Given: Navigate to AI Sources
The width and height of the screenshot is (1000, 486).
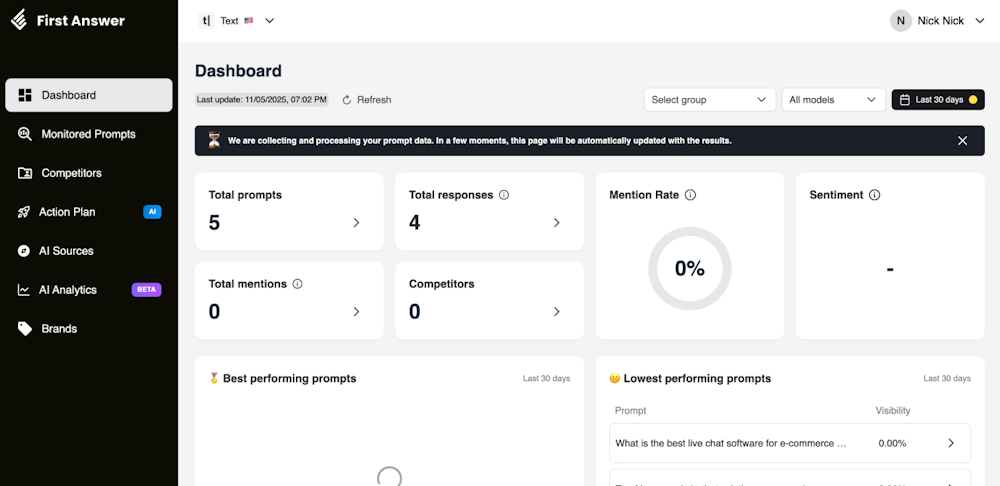Looking at the screenshot, I should (66, 251).
